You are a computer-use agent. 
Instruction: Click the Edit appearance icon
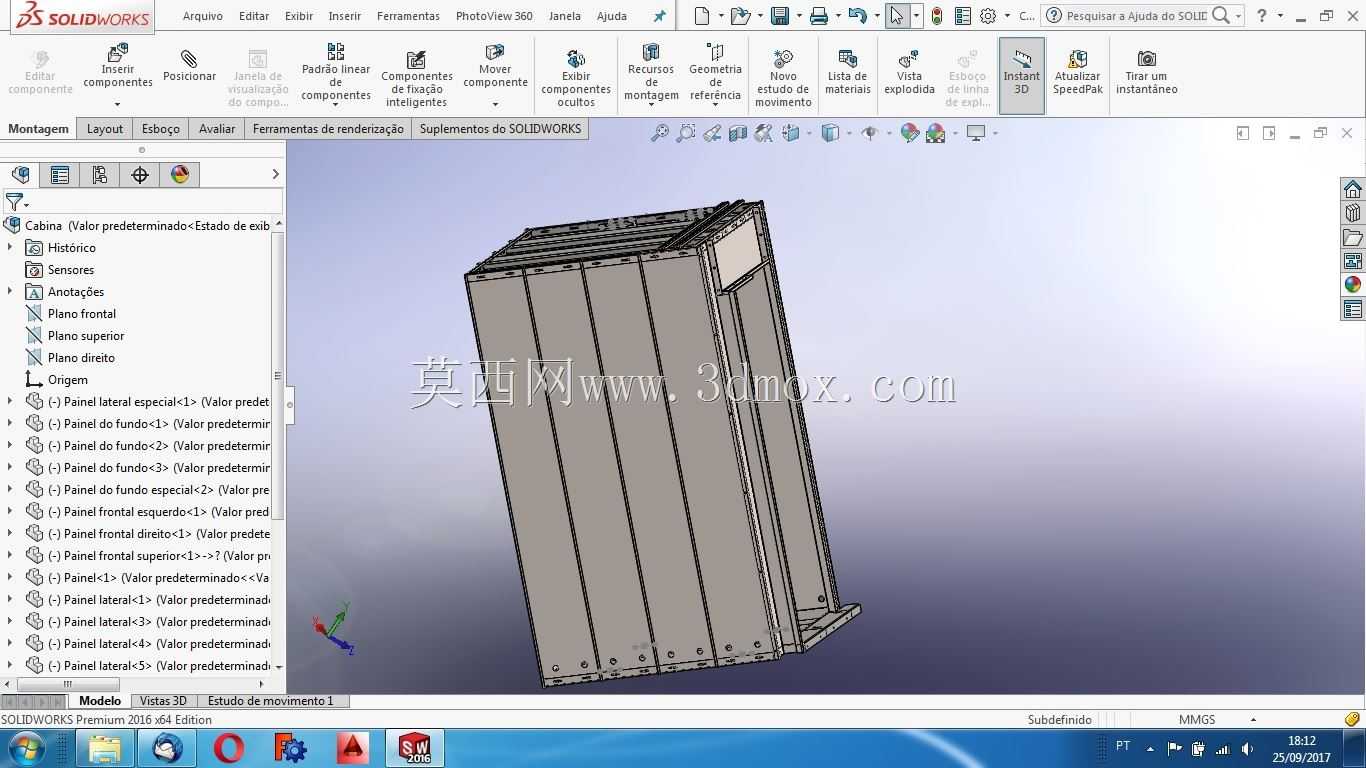(909, 133)
